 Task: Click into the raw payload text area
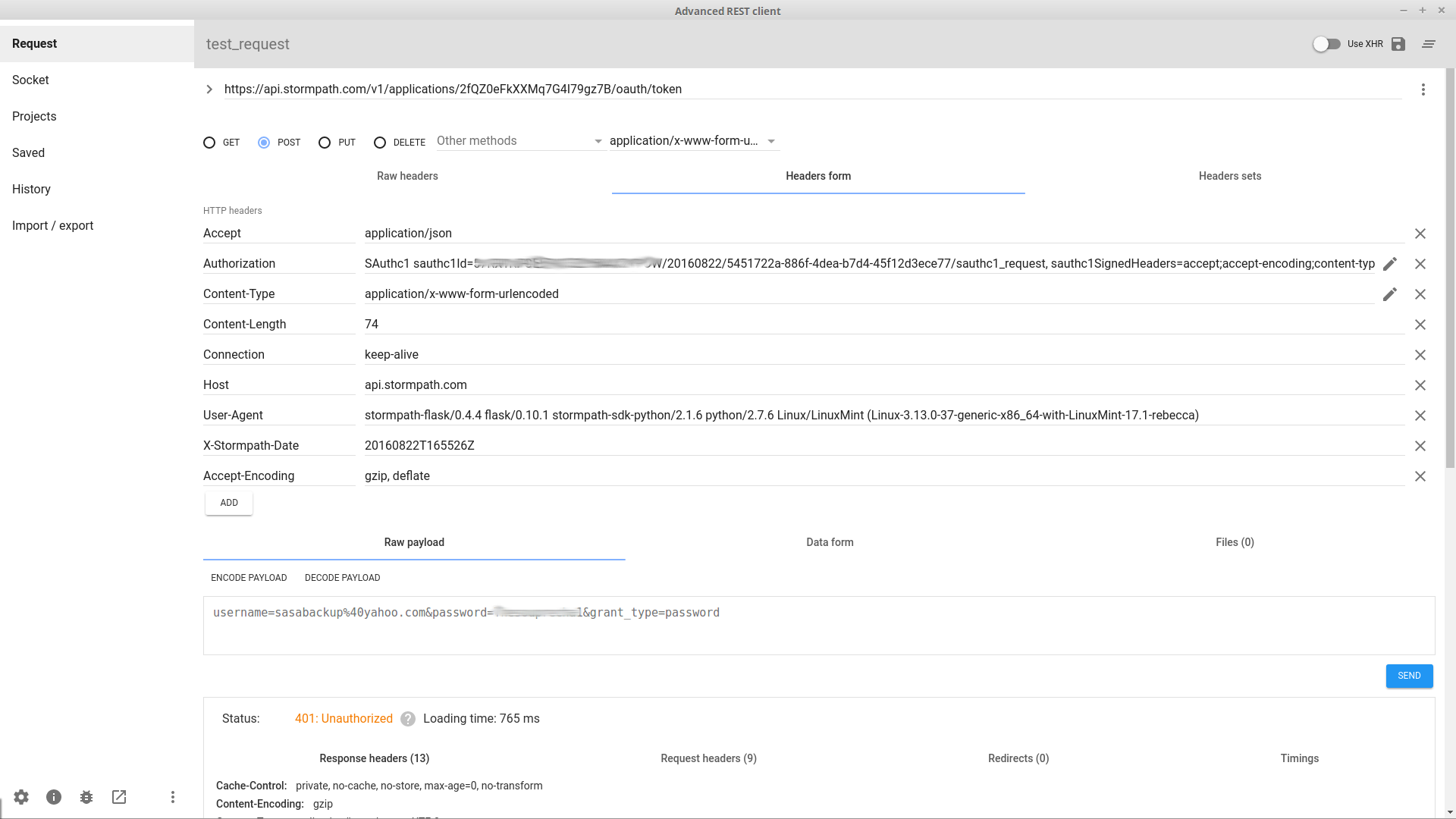[819, 626]
